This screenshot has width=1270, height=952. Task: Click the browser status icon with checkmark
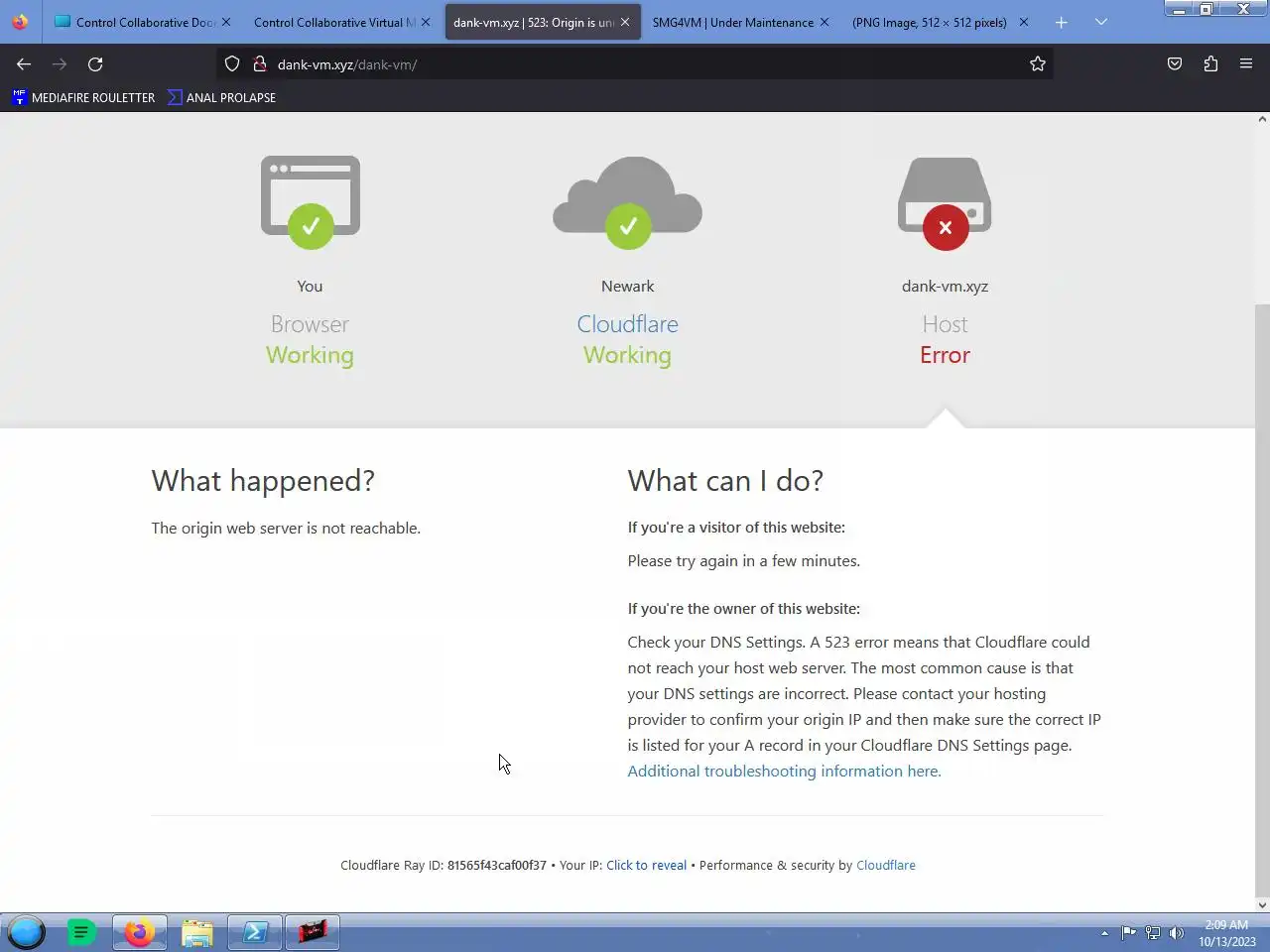tap(311, 203)
